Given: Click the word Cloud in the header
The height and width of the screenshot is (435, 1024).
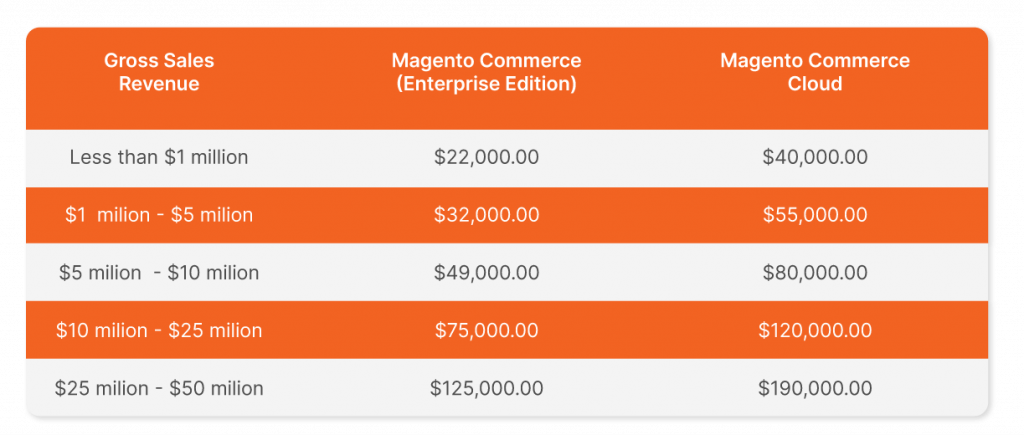Looking at the screenshot, I should click(814, 84).
